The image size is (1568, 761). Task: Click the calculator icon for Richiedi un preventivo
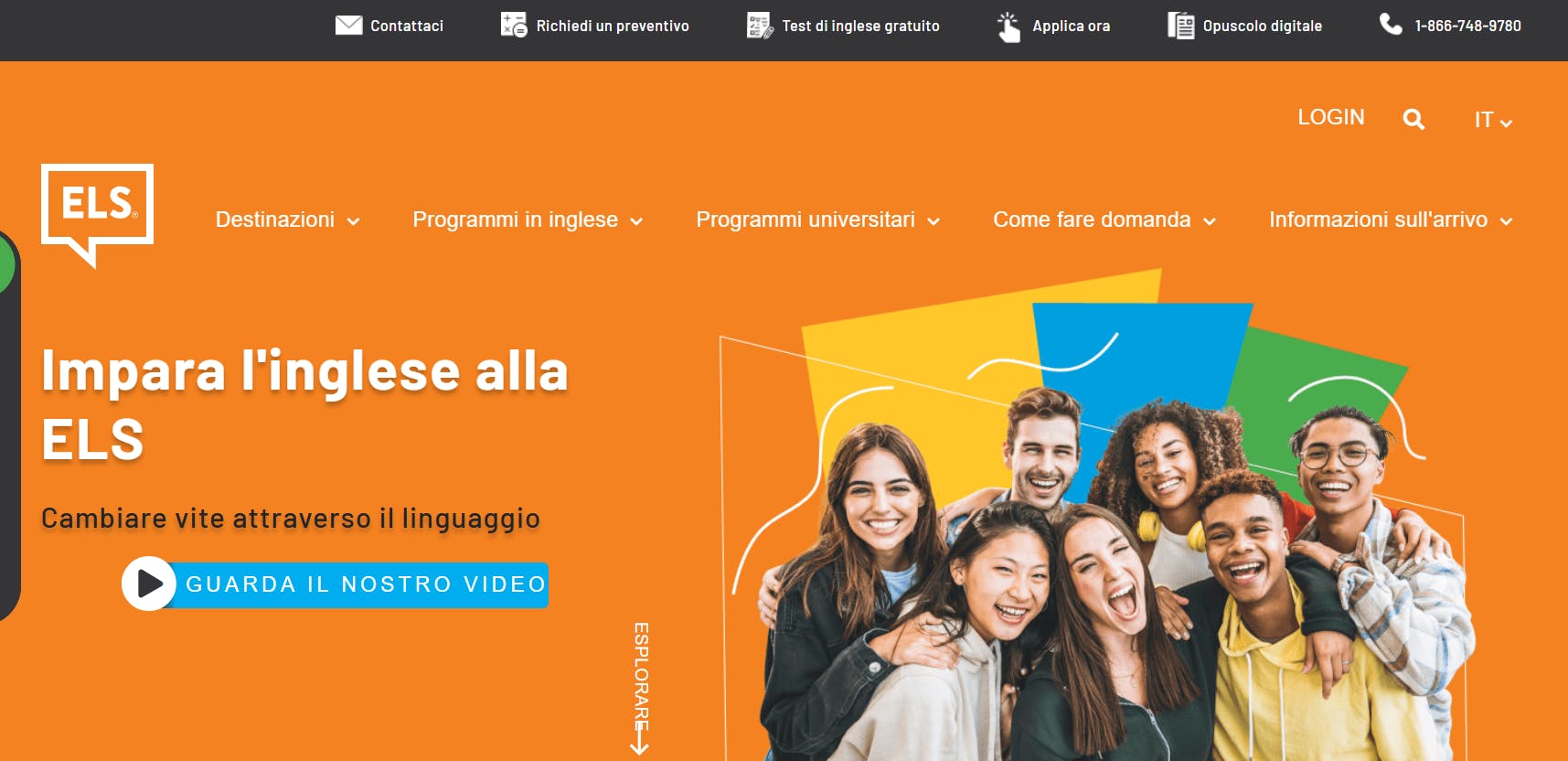[514, 25]
